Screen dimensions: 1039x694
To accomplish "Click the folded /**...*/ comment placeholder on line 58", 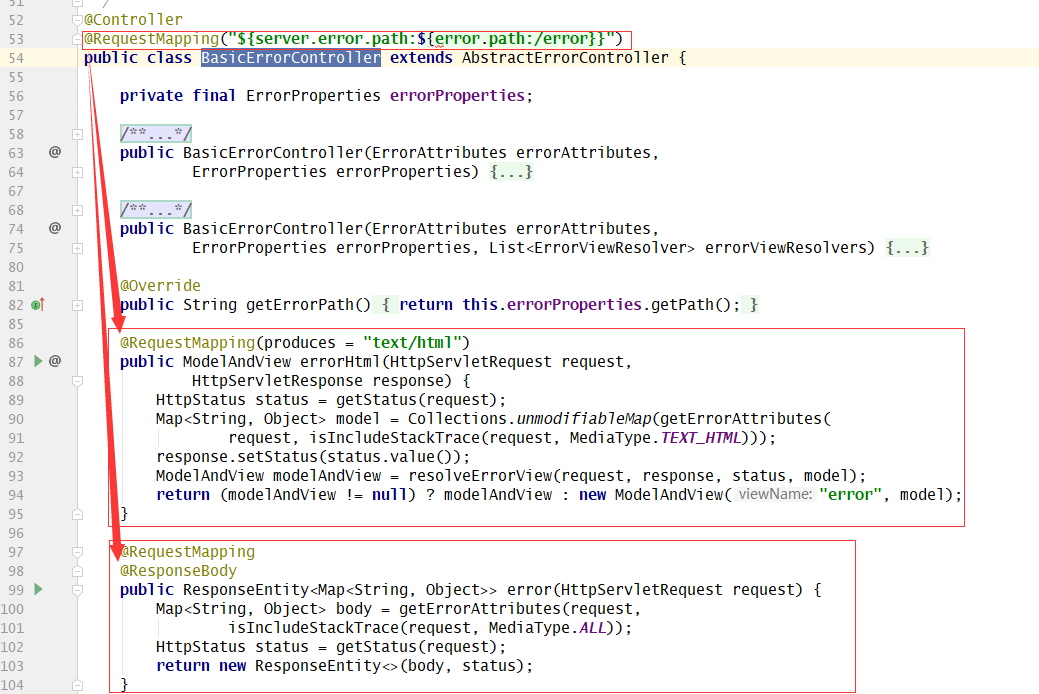I will click(155, 133).
